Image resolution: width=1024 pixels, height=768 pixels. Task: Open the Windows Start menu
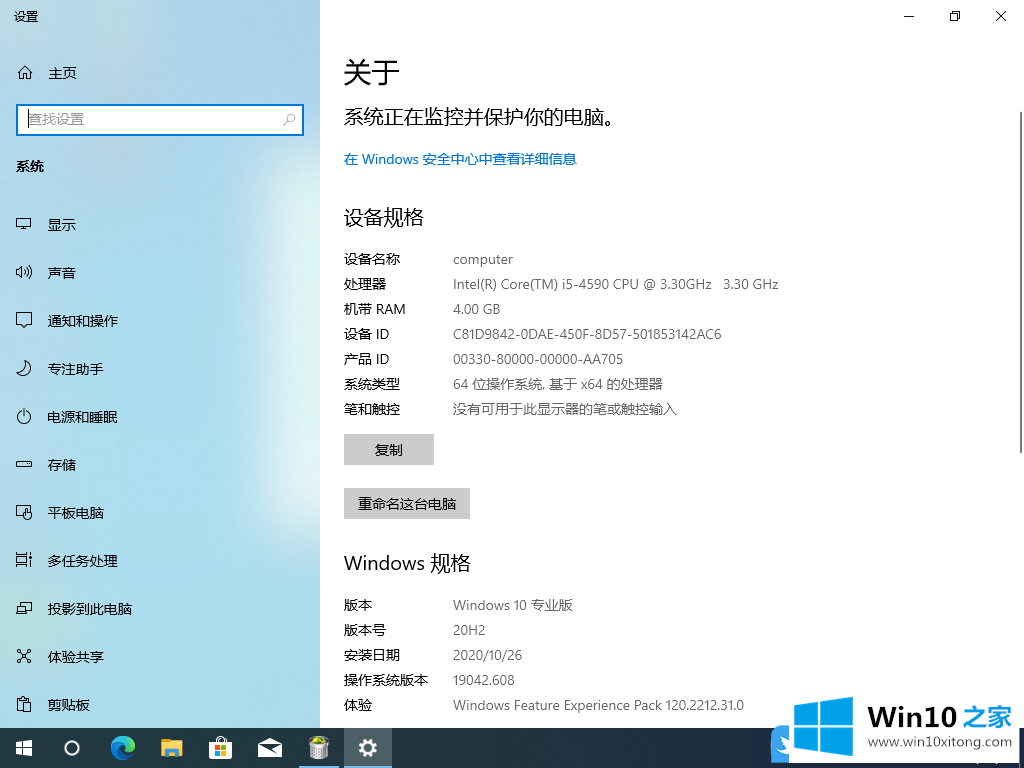(x=24, y=748)
